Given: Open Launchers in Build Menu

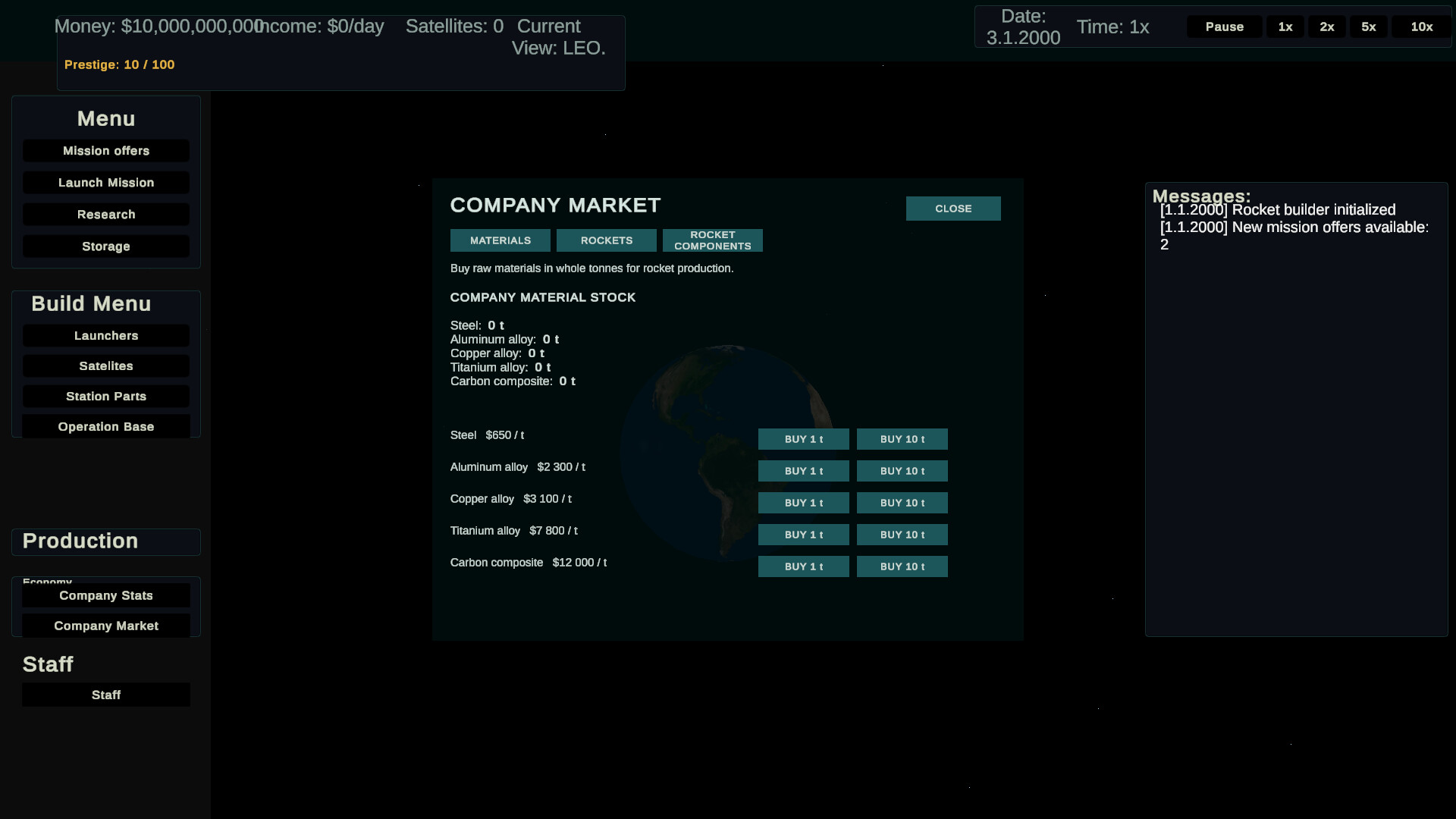Looking at the screenshot, I should point(106,336).
